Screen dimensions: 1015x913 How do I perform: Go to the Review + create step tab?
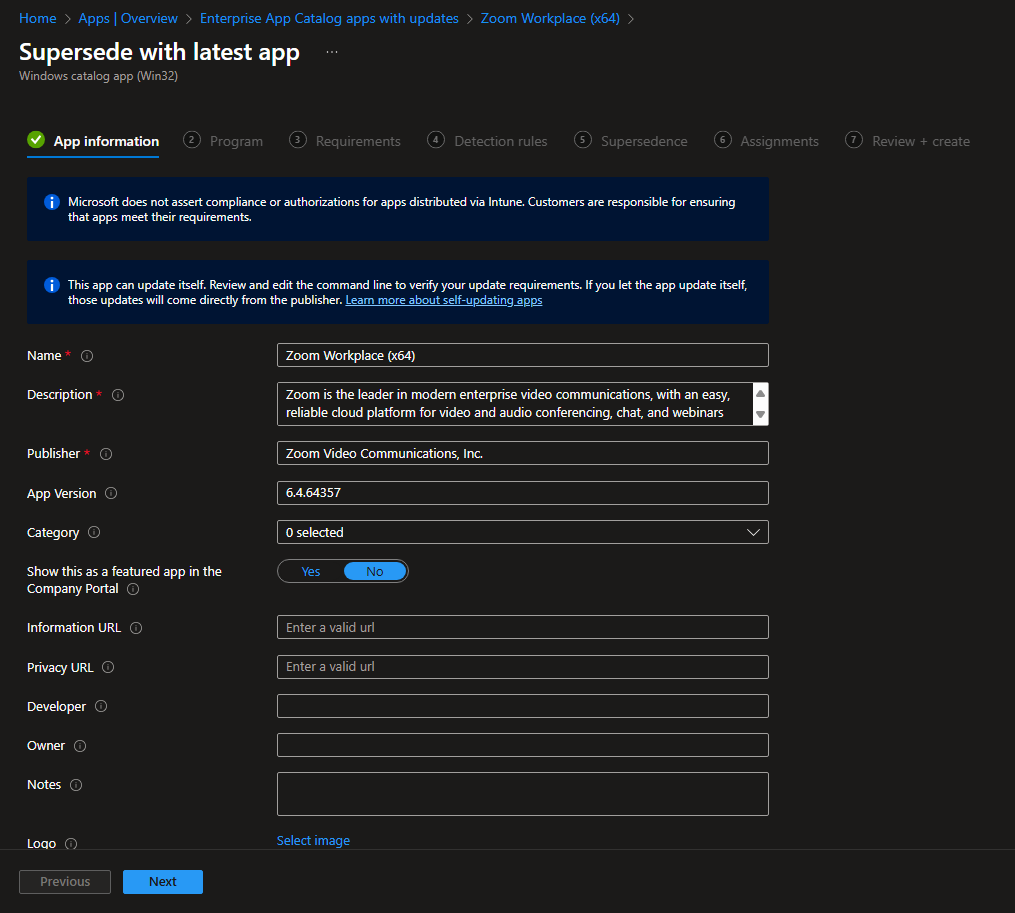[x=908, y=141]
